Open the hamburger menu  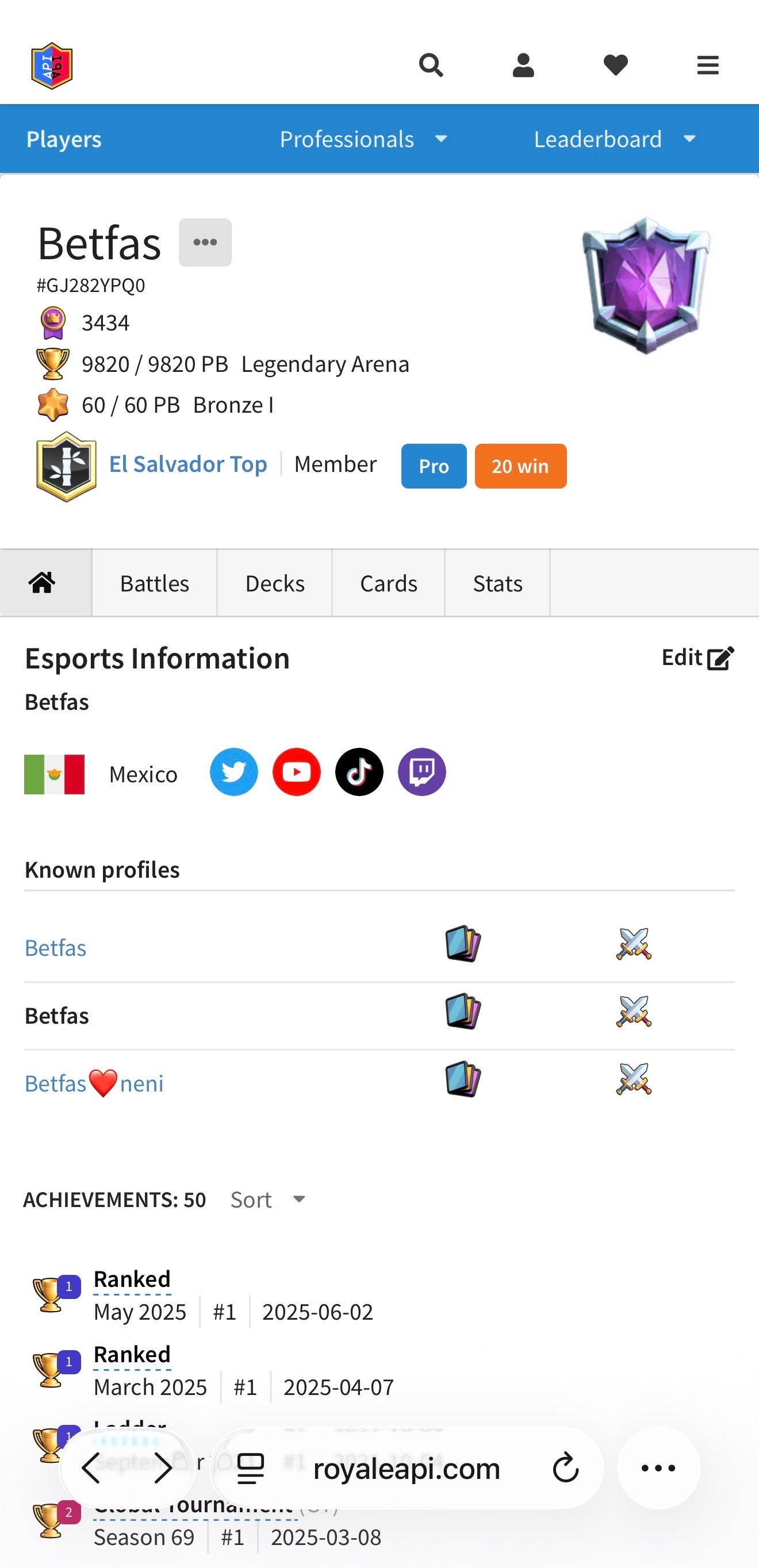pos(707,64)
